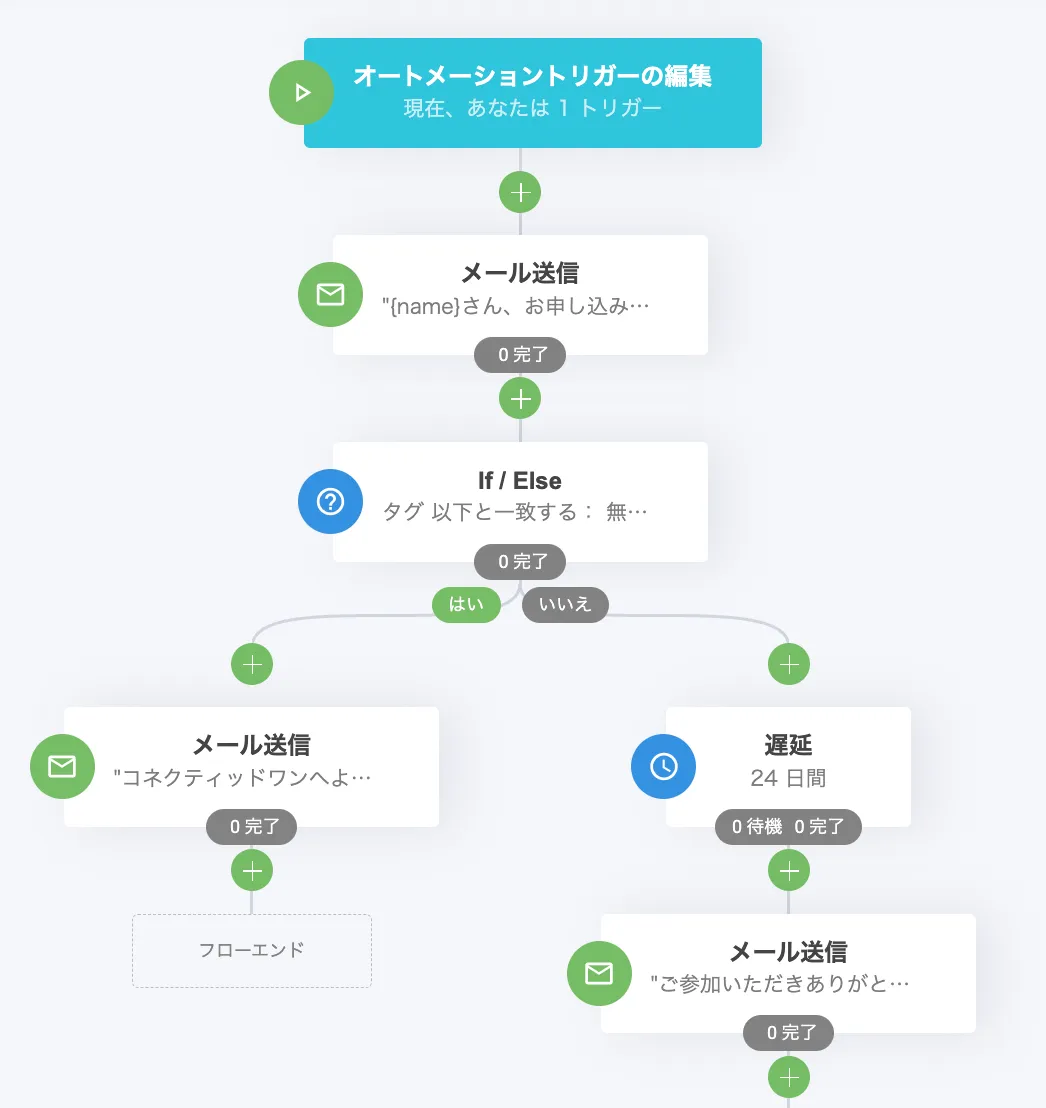This screenshot has width=1046, height=1108.
Task: Click envelope icon on "{name}さん" email step
Action: [330, 294]
